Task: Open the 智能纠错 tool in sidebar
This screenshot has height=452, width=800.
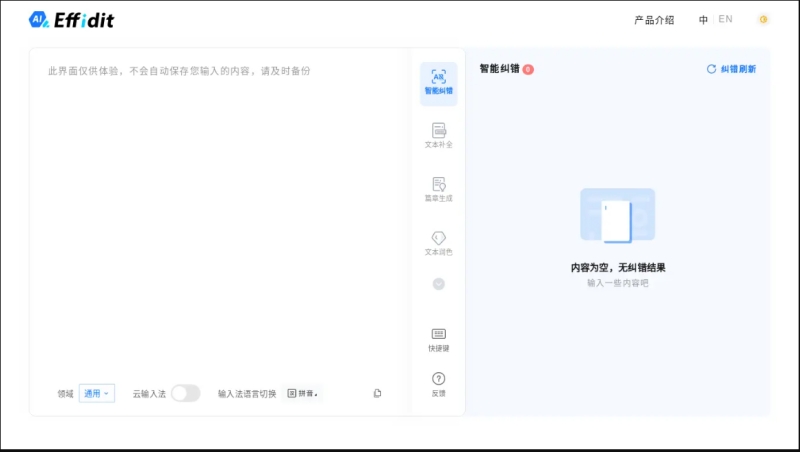Action: coord(438,84)
